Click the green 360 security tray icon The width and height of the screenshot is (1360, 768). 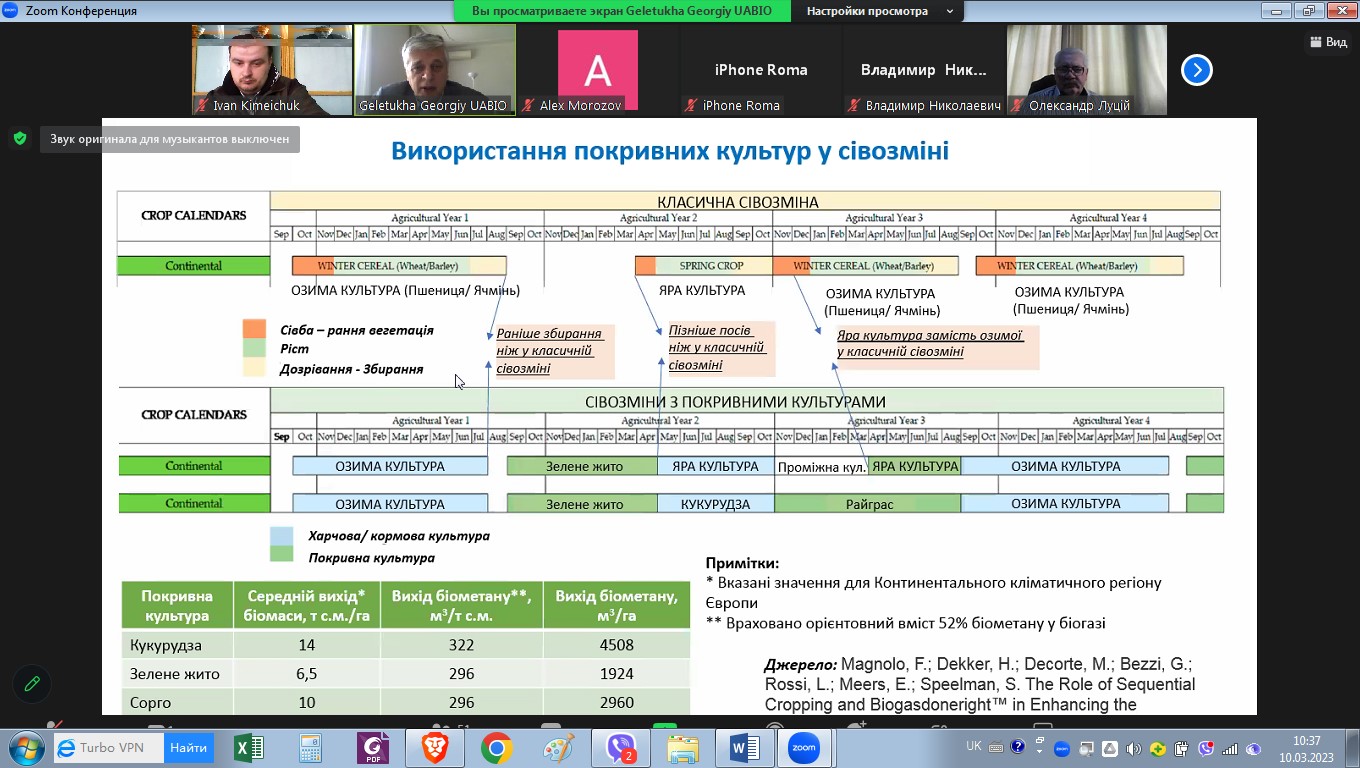(x=1158, y=748)
